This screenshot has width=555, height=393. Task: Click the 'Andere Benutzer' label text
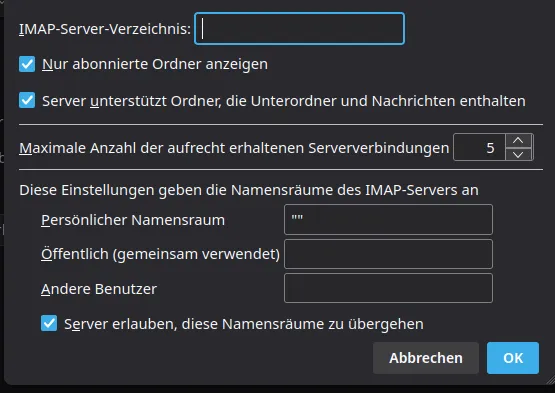tap(99, 289)
